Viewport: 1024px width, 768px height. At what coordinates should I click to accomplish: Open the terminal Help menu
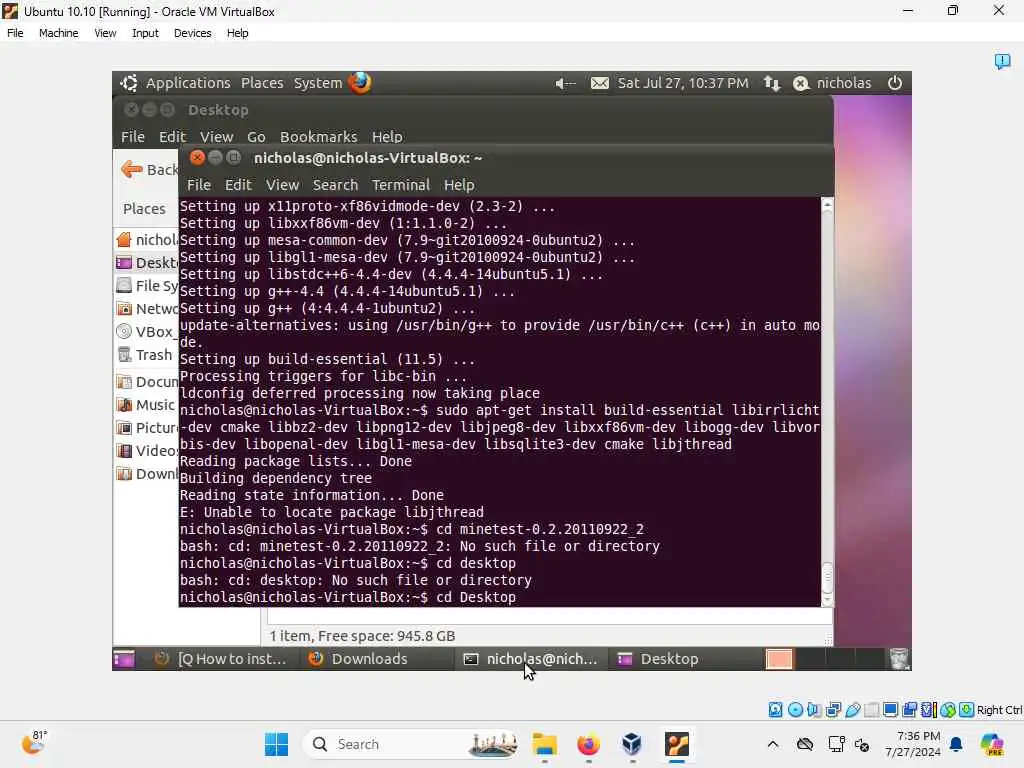(459, 185)
